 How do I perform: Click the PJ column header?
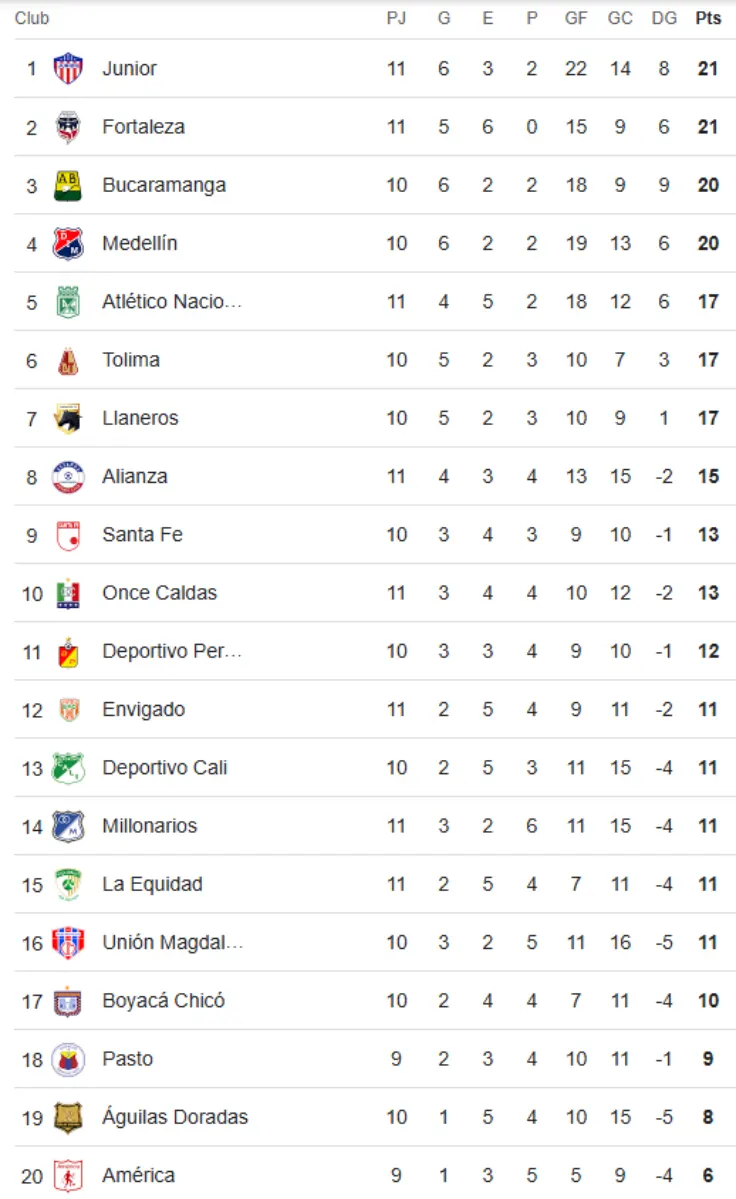pos(396,19)
